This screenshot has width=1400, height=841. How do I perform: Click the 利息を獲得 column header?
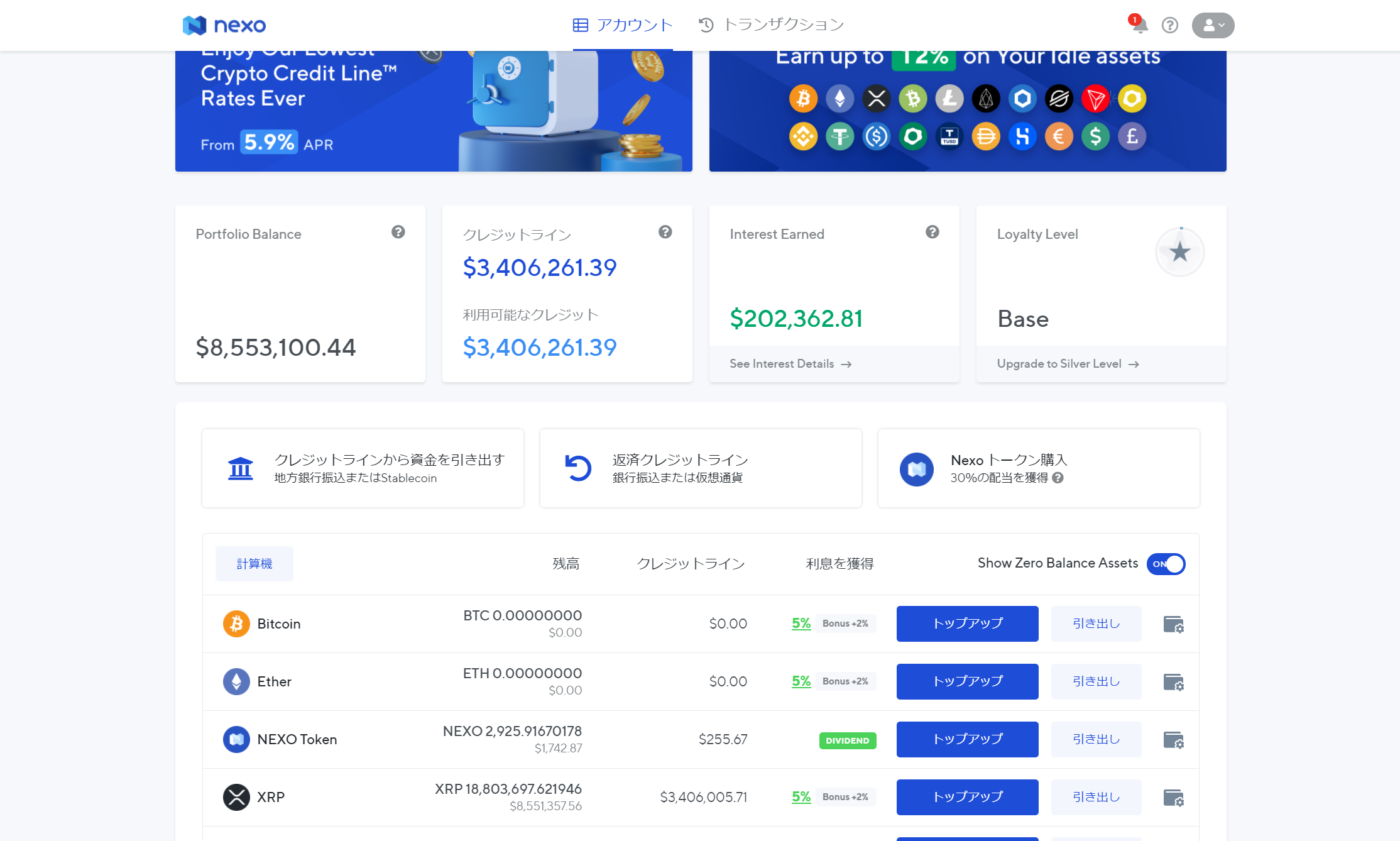839,564
